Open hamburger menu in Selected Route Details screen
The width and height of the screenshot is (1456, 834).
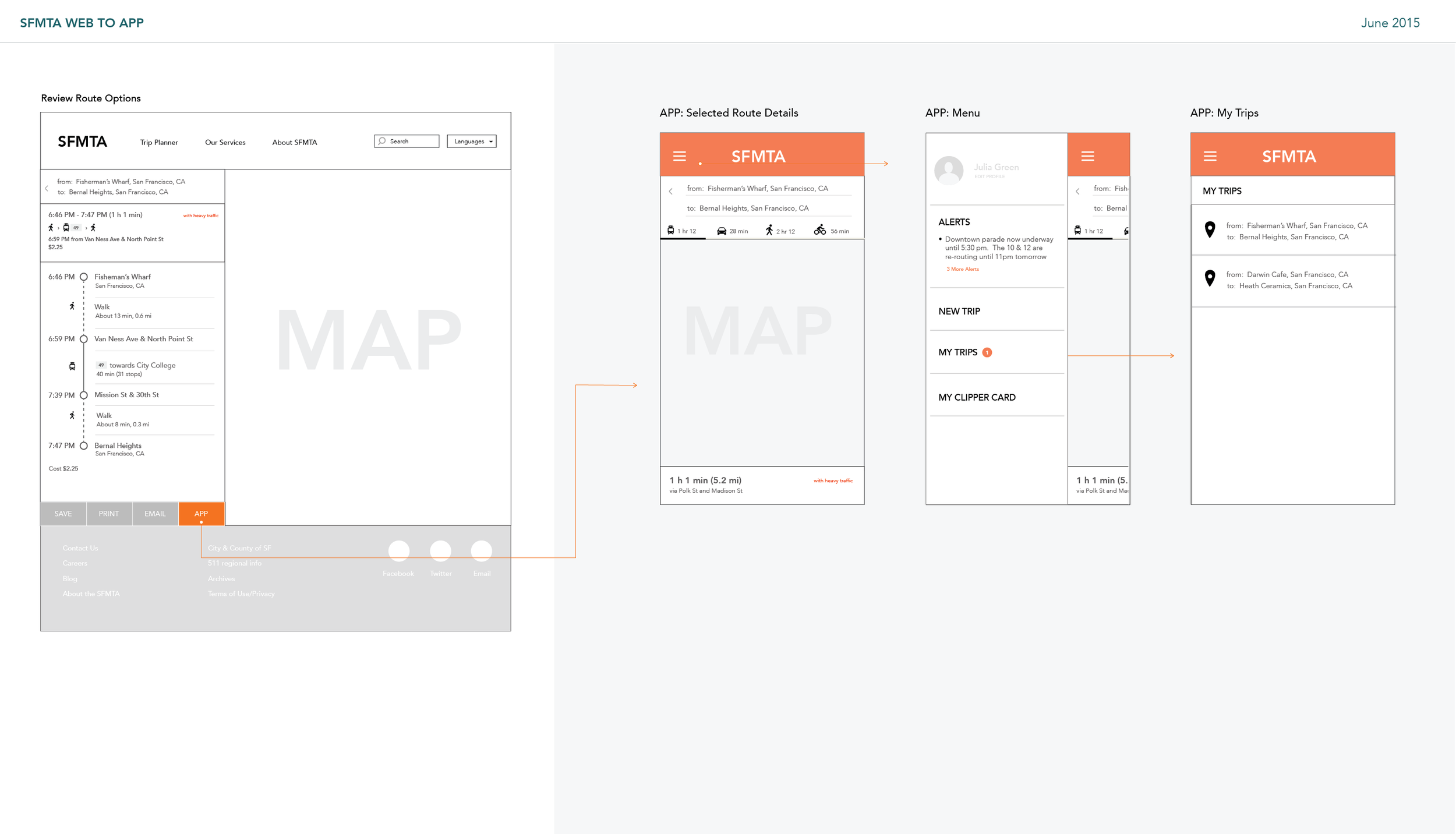coord(679,156)
